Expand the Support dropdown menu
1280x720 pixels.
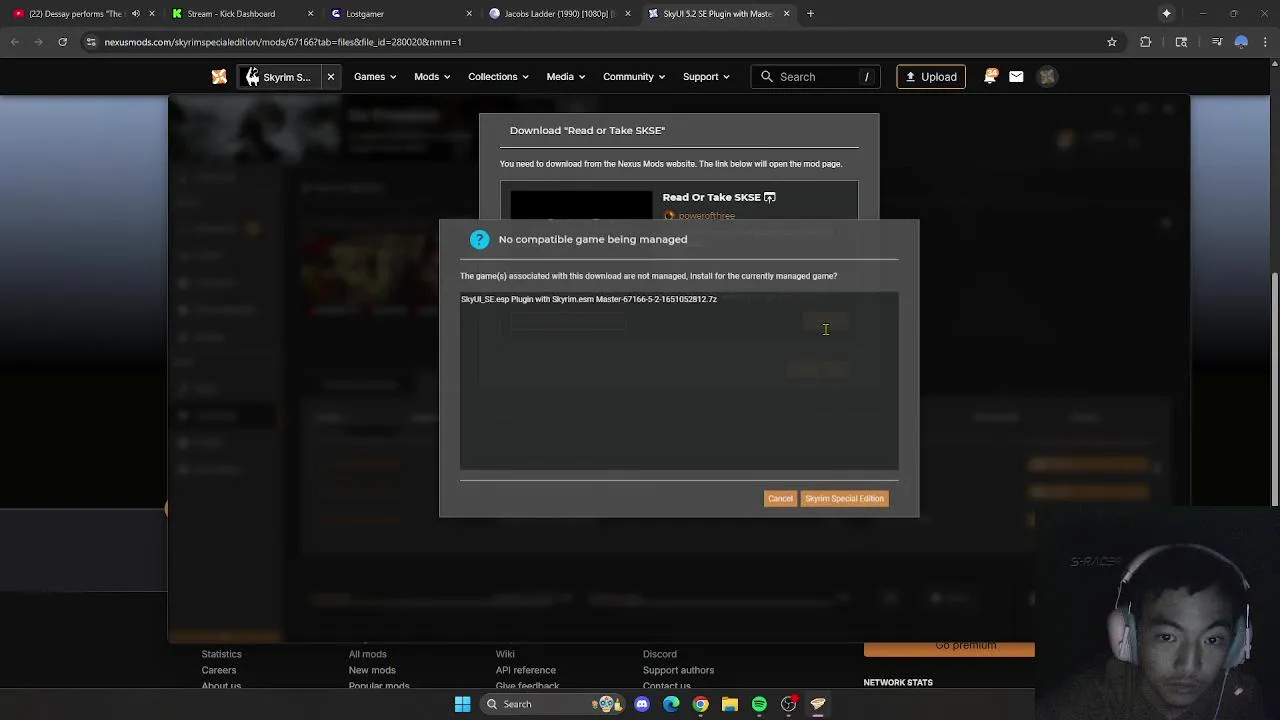pos(706,77)
